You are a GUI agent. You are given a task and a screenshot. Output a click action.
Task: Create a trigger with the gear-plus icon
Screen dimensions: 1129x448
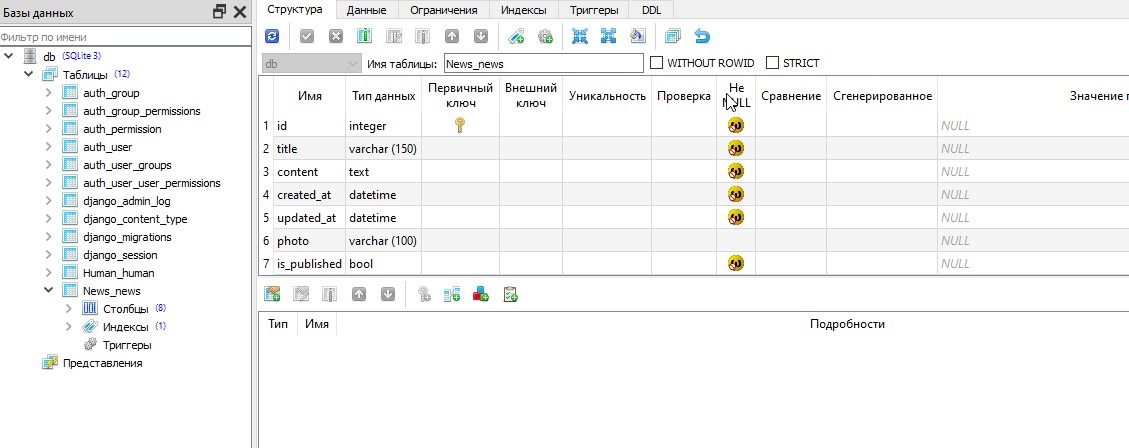pyautogui.click(x=545, y=35)
